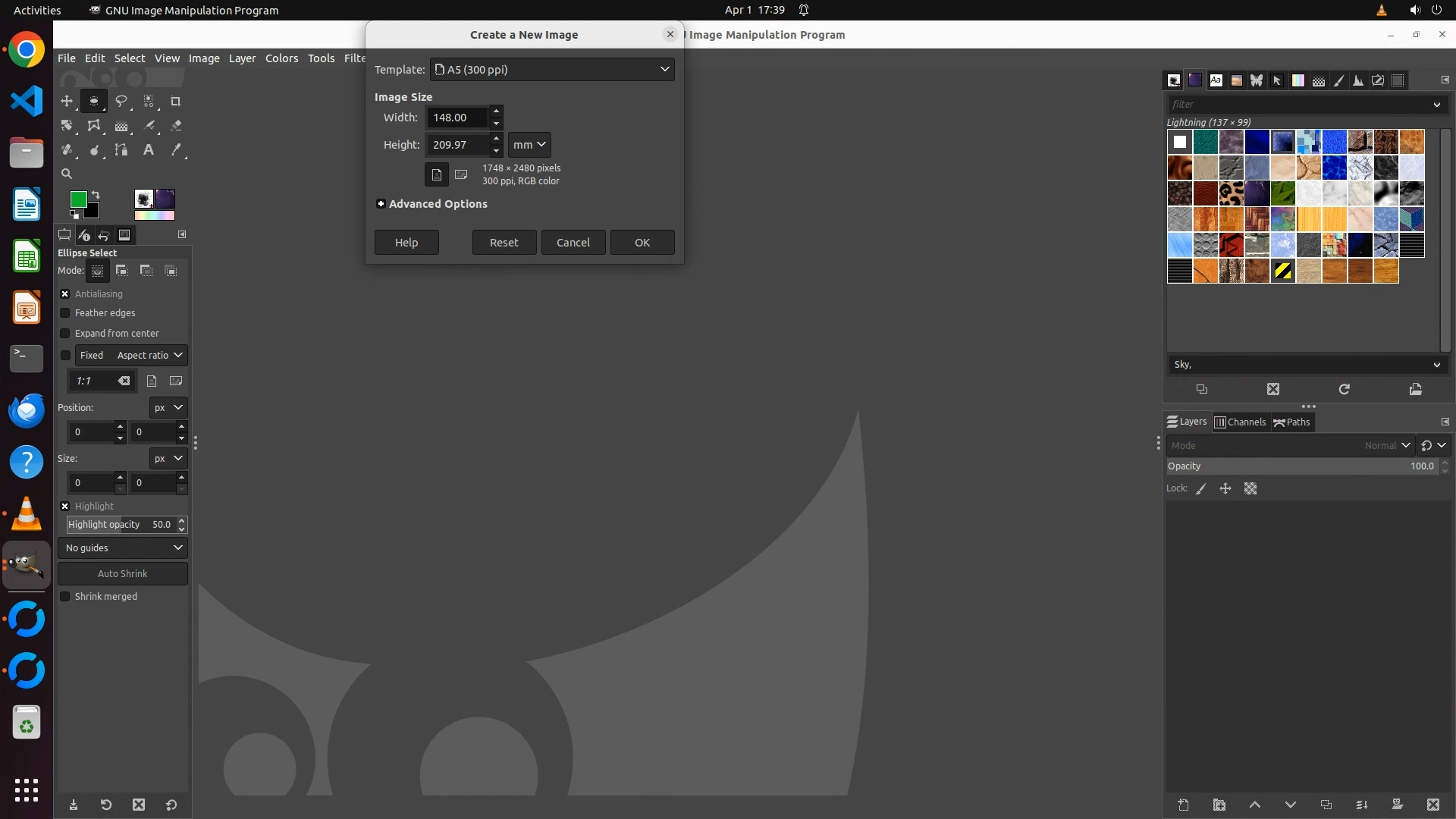Click the OK button
This screenshot has height=819, width=1456.
tap(642, 243)
